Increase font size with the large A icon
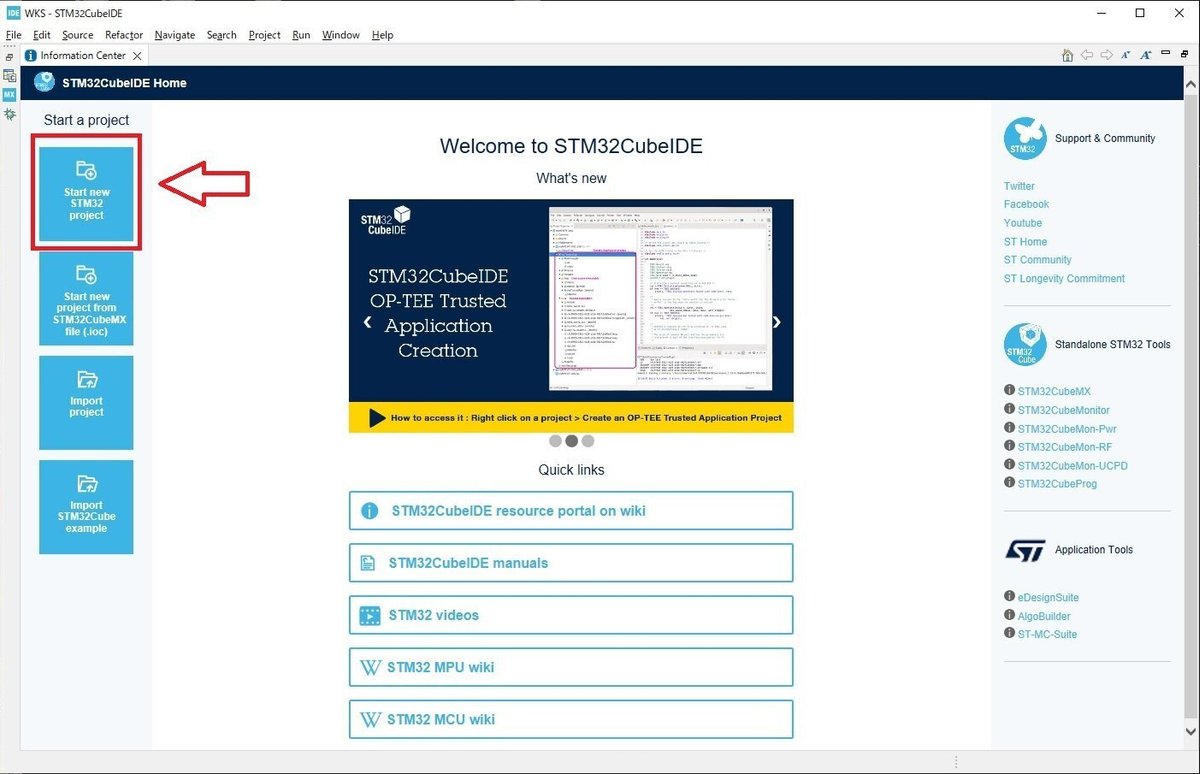Image resolution: width=1200 pixels, height=774 pixels. point(1146,56)
